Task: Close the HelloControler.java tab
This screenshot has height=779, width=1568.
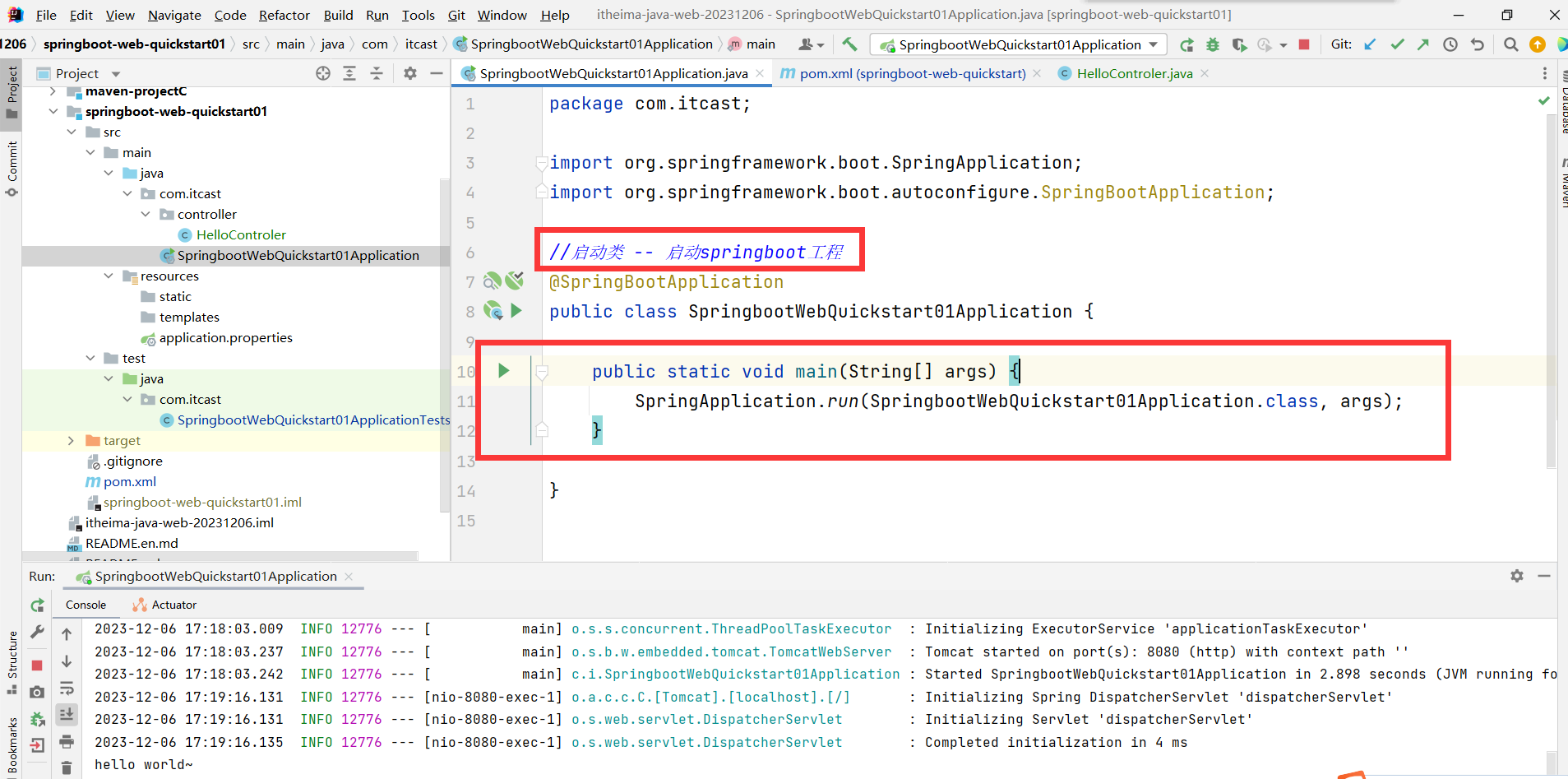Action: (1205, 73)
